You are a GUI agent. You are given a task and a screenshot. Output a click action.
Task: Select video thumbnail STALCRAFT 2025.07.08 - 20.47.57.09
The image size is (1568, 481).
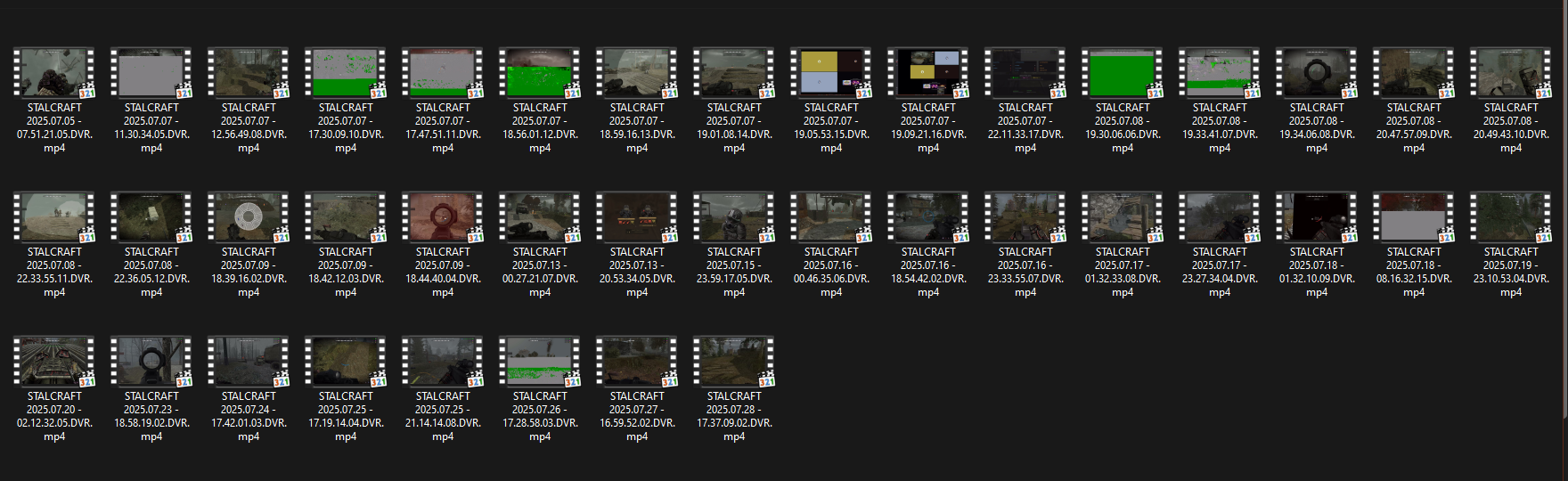(1414, 72)
